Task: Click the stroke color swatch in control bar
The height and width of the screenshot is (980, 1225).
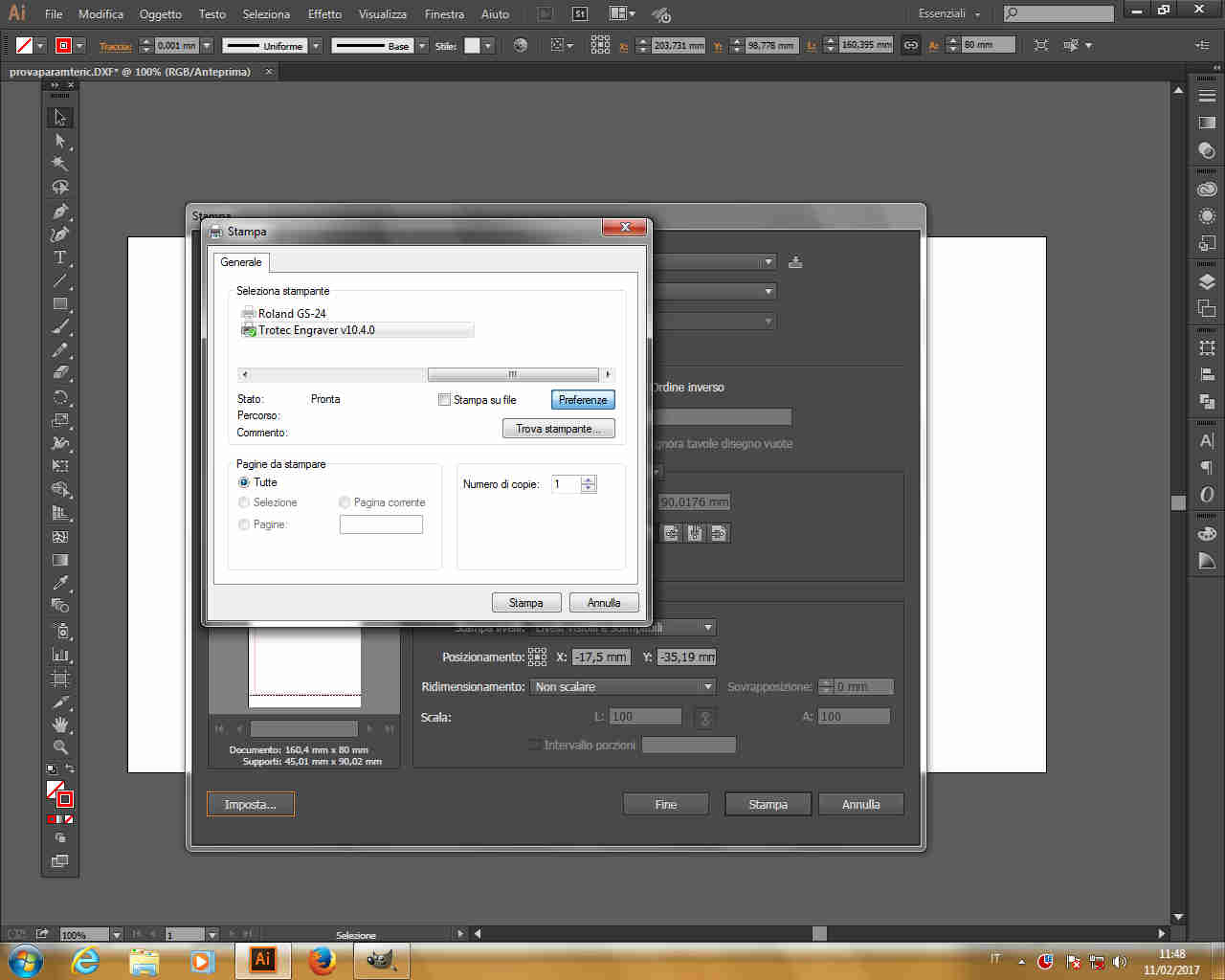Action: coord(63,45)
